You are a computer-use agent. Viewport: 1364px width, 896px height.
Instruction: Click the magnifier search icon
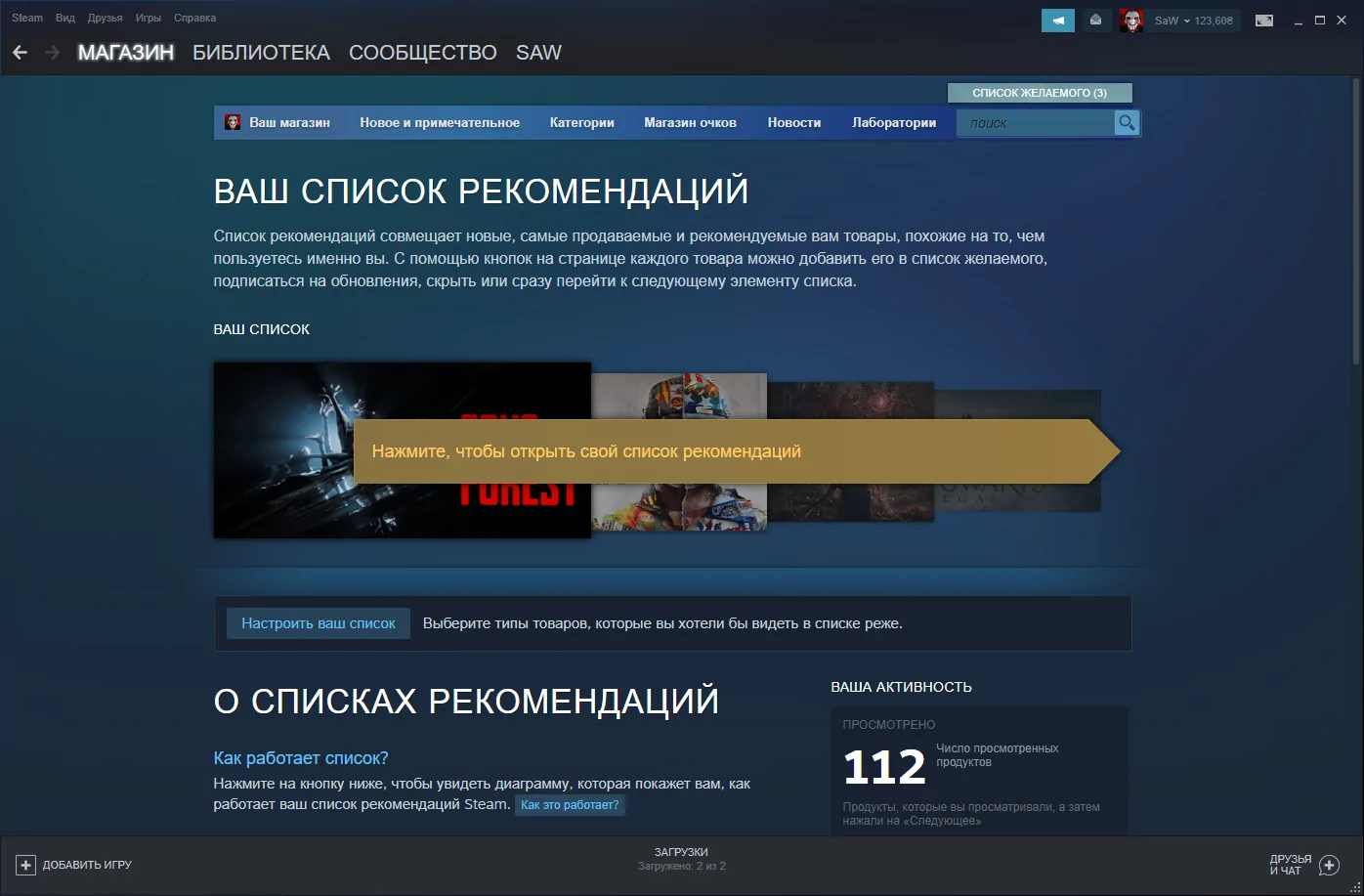tap(1127, 123)
